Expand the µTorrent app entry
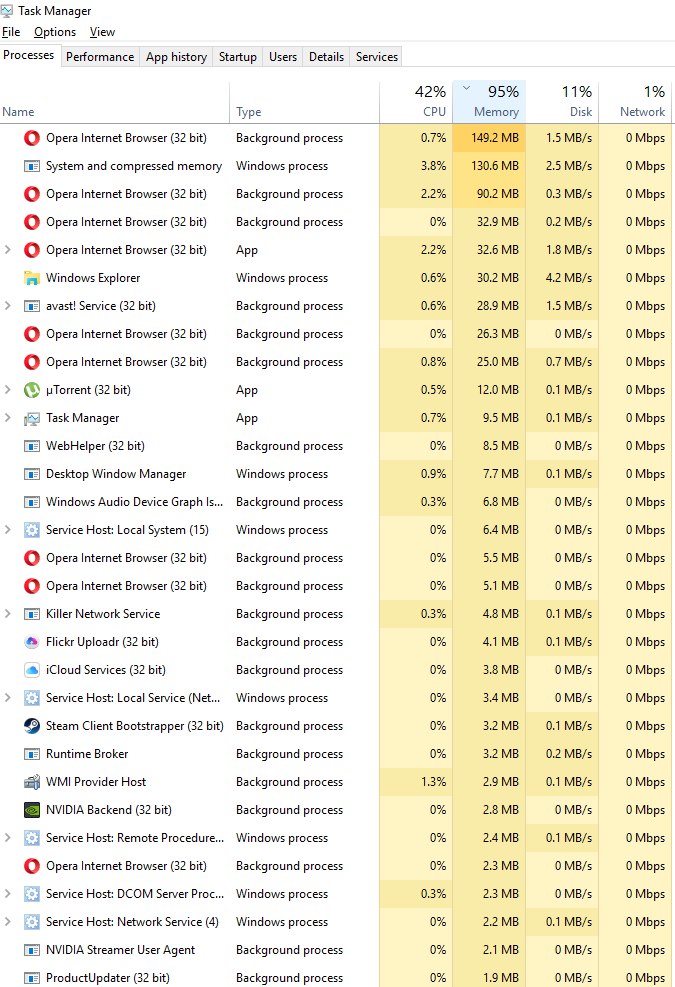The image size is (675, 987). (x=8, y=390)
